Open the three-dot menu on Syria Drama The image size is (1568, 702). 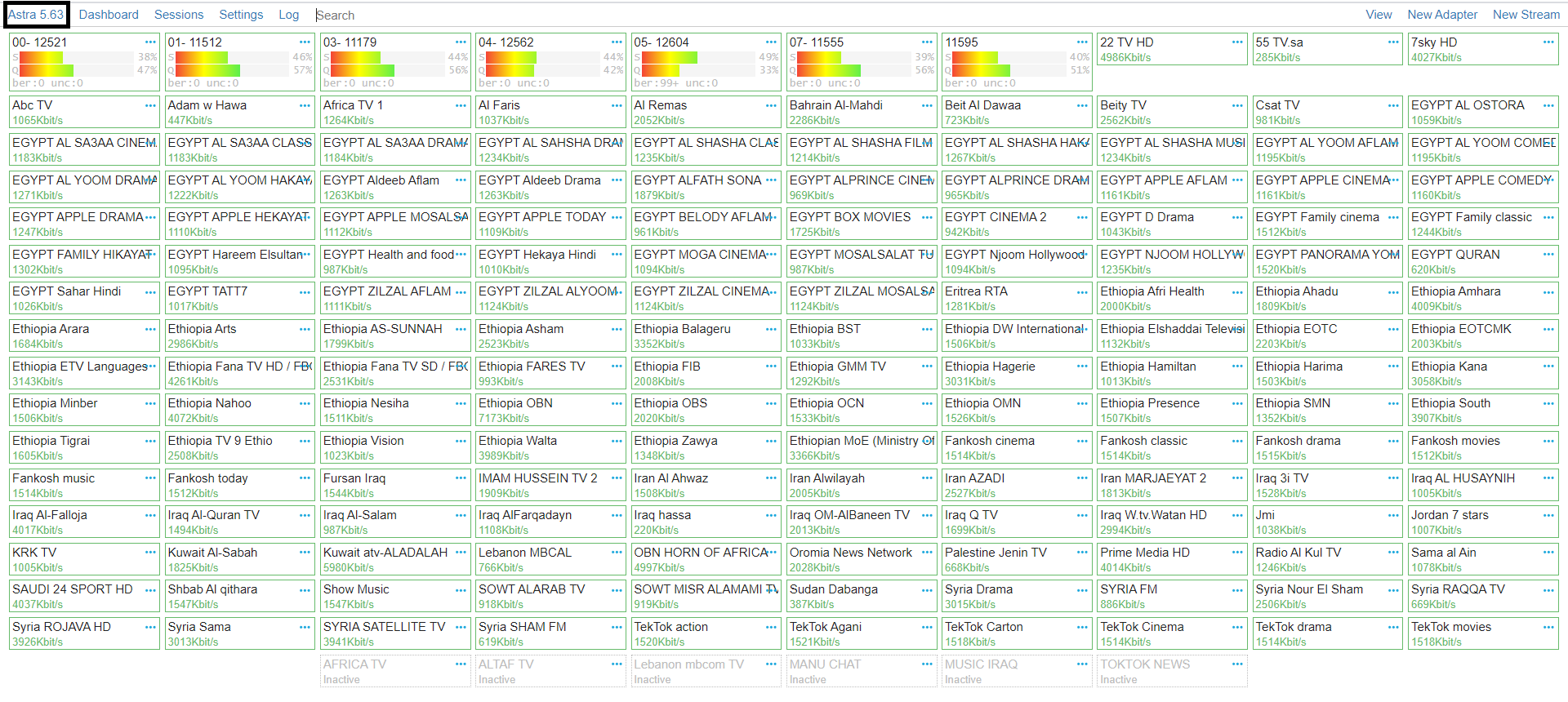(x=1082, y=589)
